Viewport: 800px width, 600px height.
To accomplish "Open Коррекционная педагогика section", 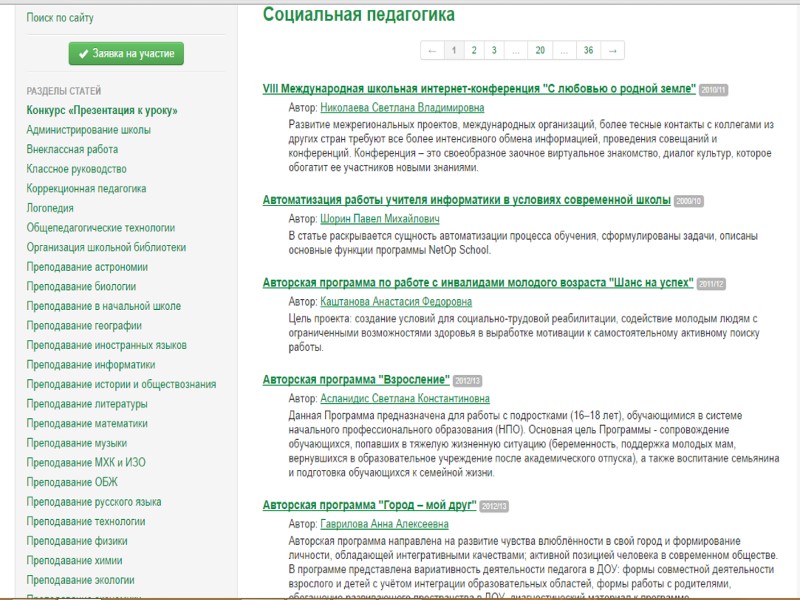I will [86, 188].
